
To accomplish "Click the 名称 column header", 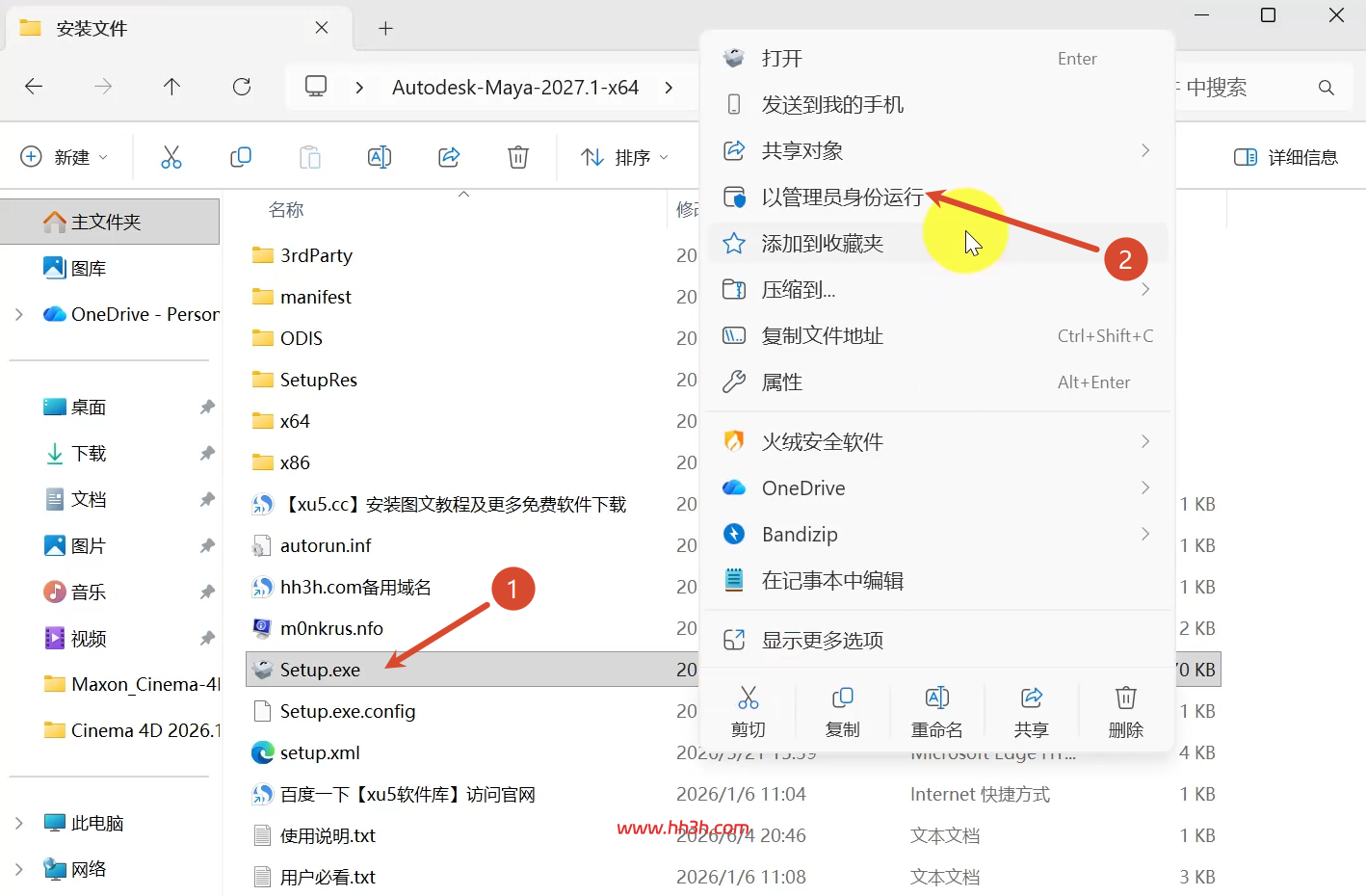I will 286,209.
